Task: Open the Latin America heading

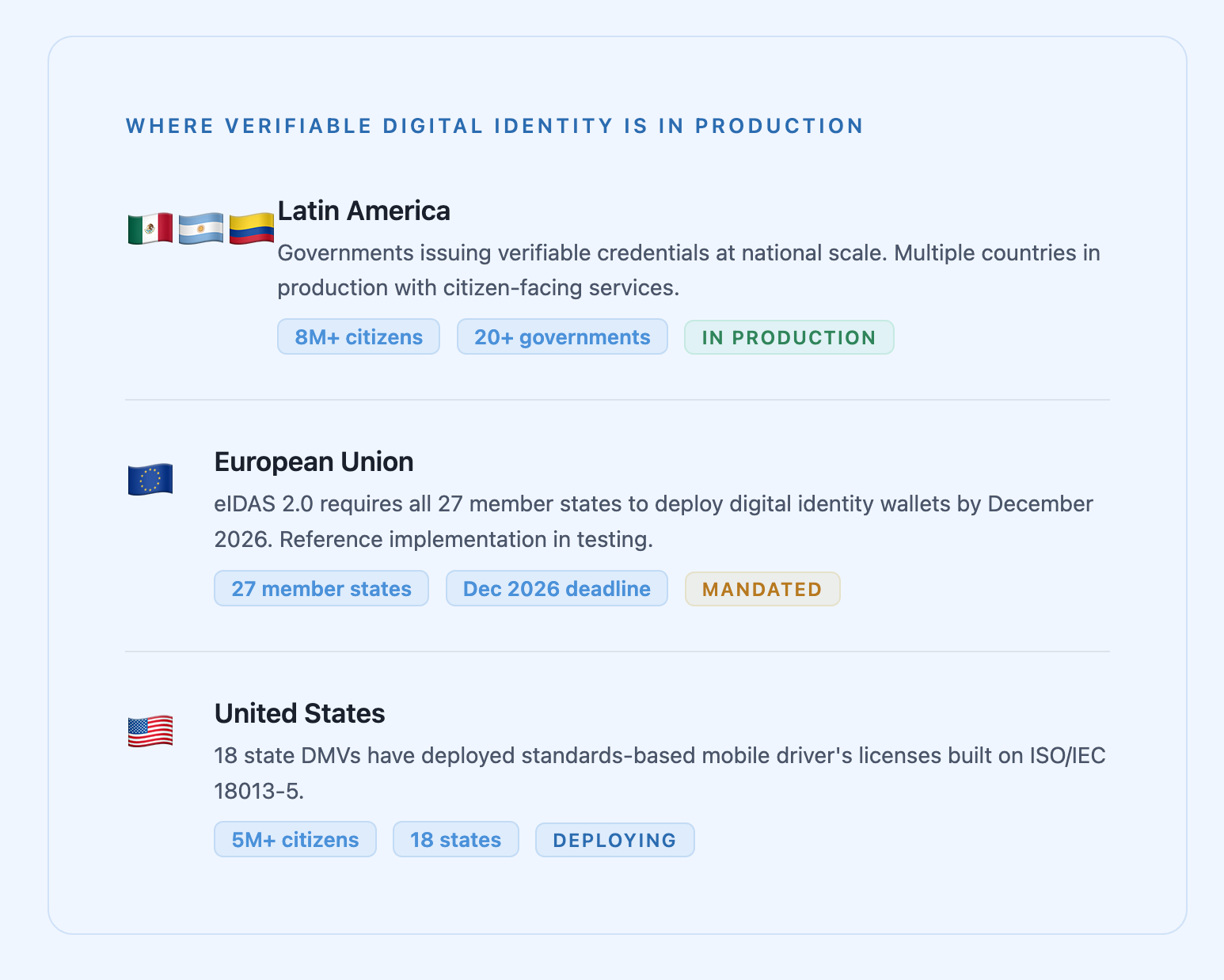Action: pyautogui.click(x=364, y=211)
